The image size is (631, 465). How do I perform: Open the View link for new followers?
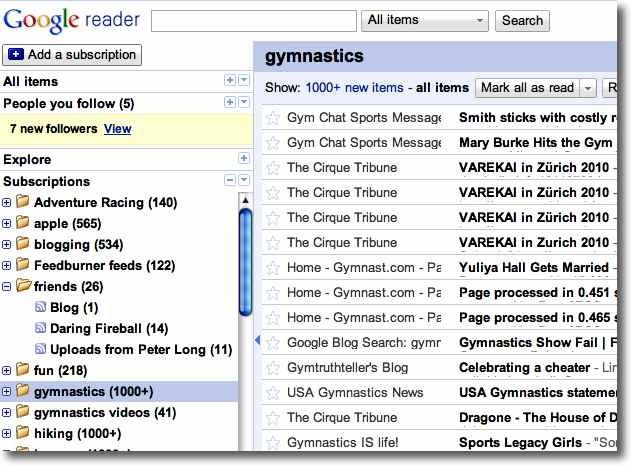point(117,129)
